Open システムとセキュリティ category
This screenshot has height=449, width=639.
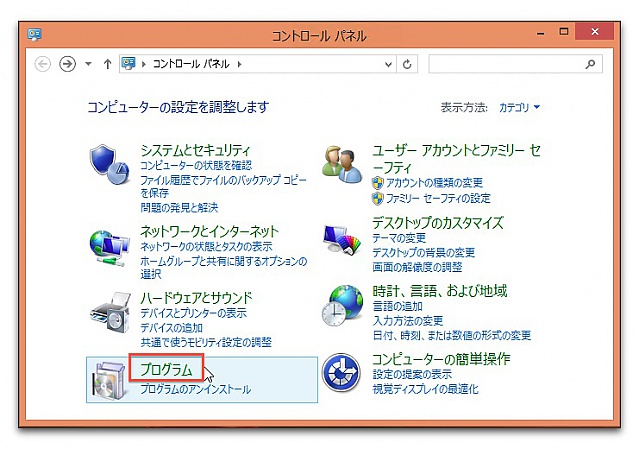coord(195,150)
